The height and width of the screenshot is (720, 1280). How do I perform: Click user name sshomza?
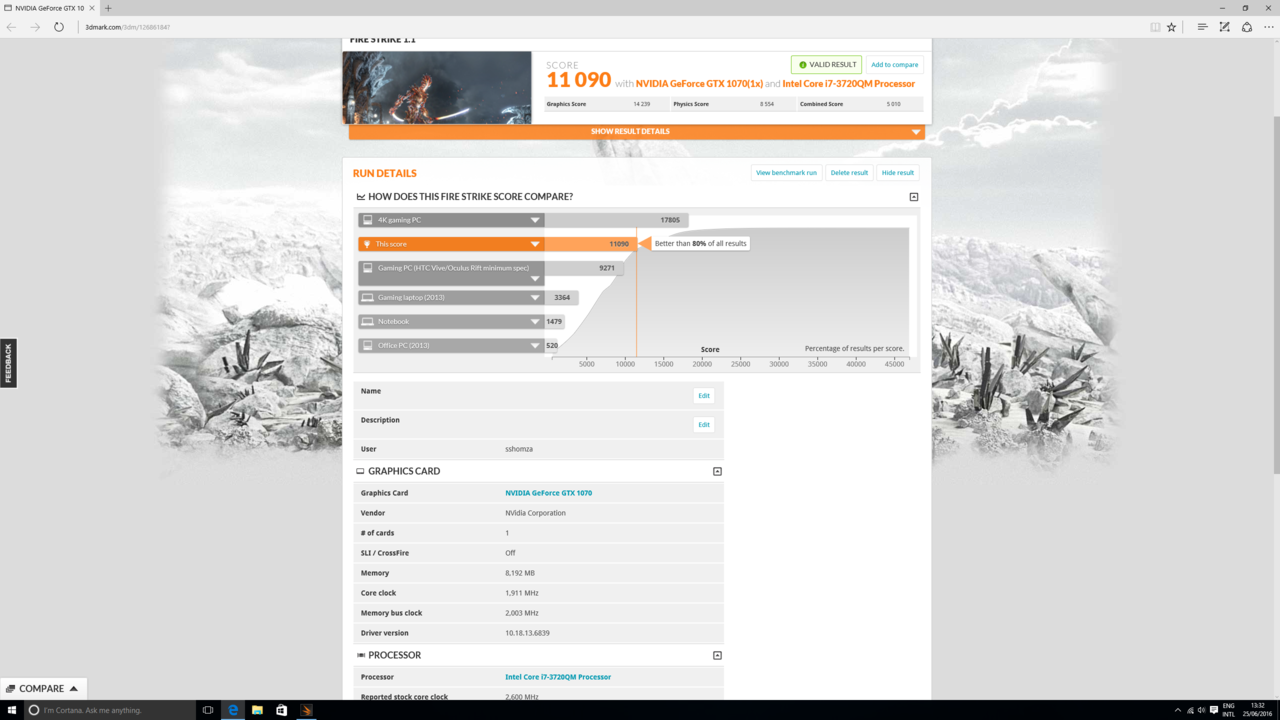coord(519,449)
